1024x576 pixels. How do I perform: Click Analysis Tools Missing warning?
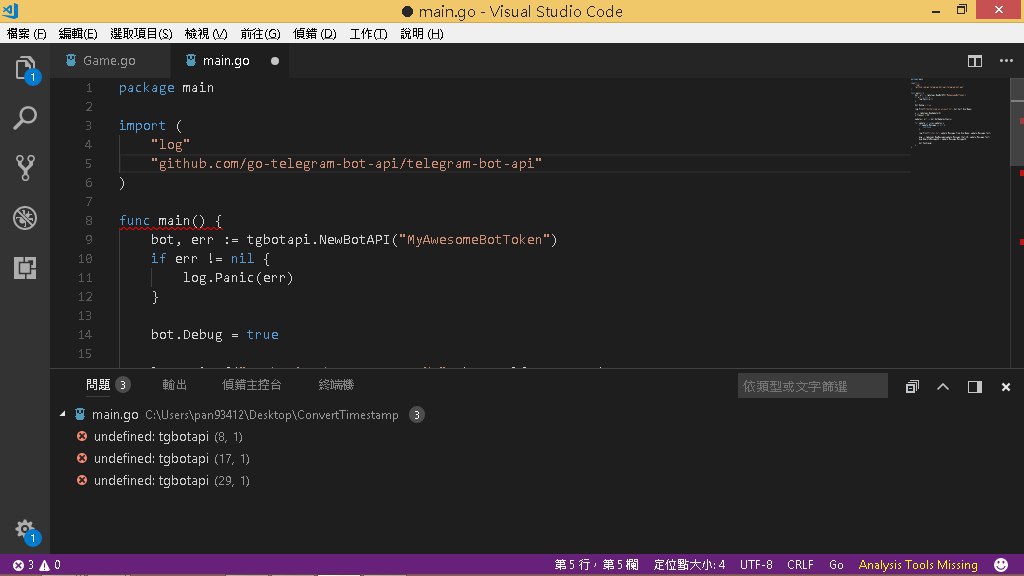click(x=918, y=565)
